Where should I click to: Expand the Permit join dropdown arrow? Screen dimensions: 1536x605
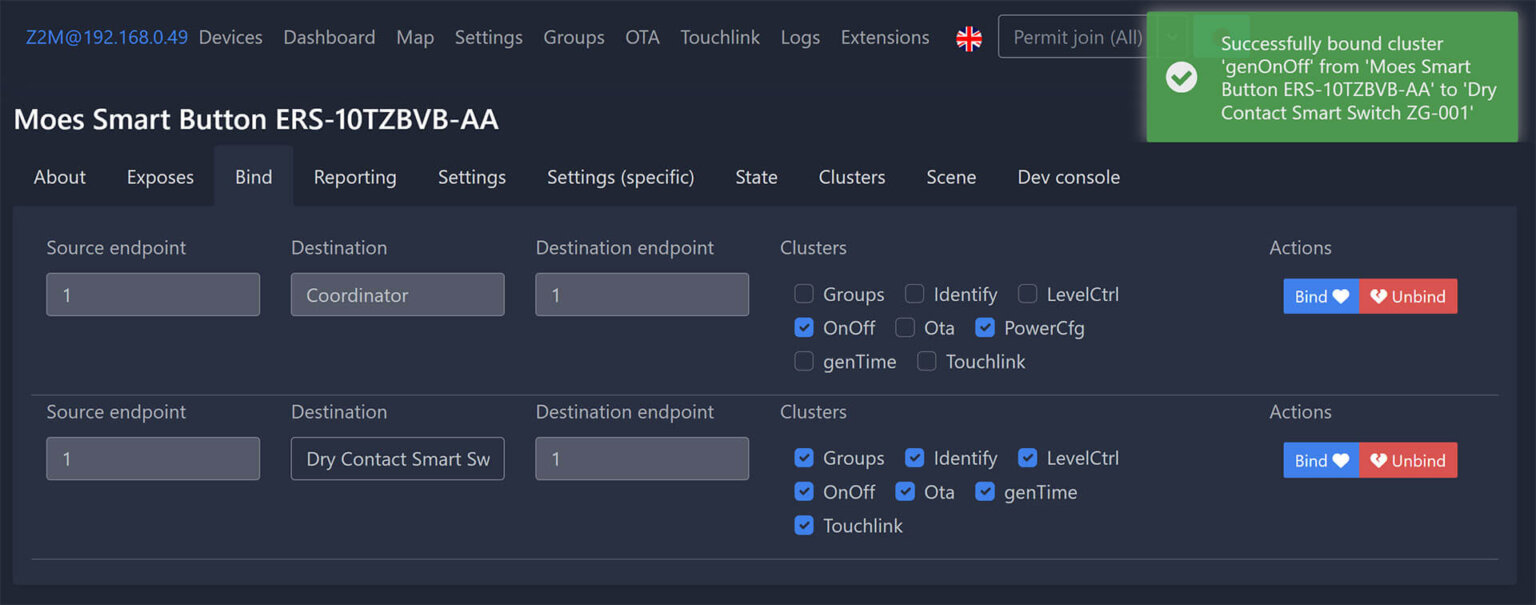[1172, 38]
